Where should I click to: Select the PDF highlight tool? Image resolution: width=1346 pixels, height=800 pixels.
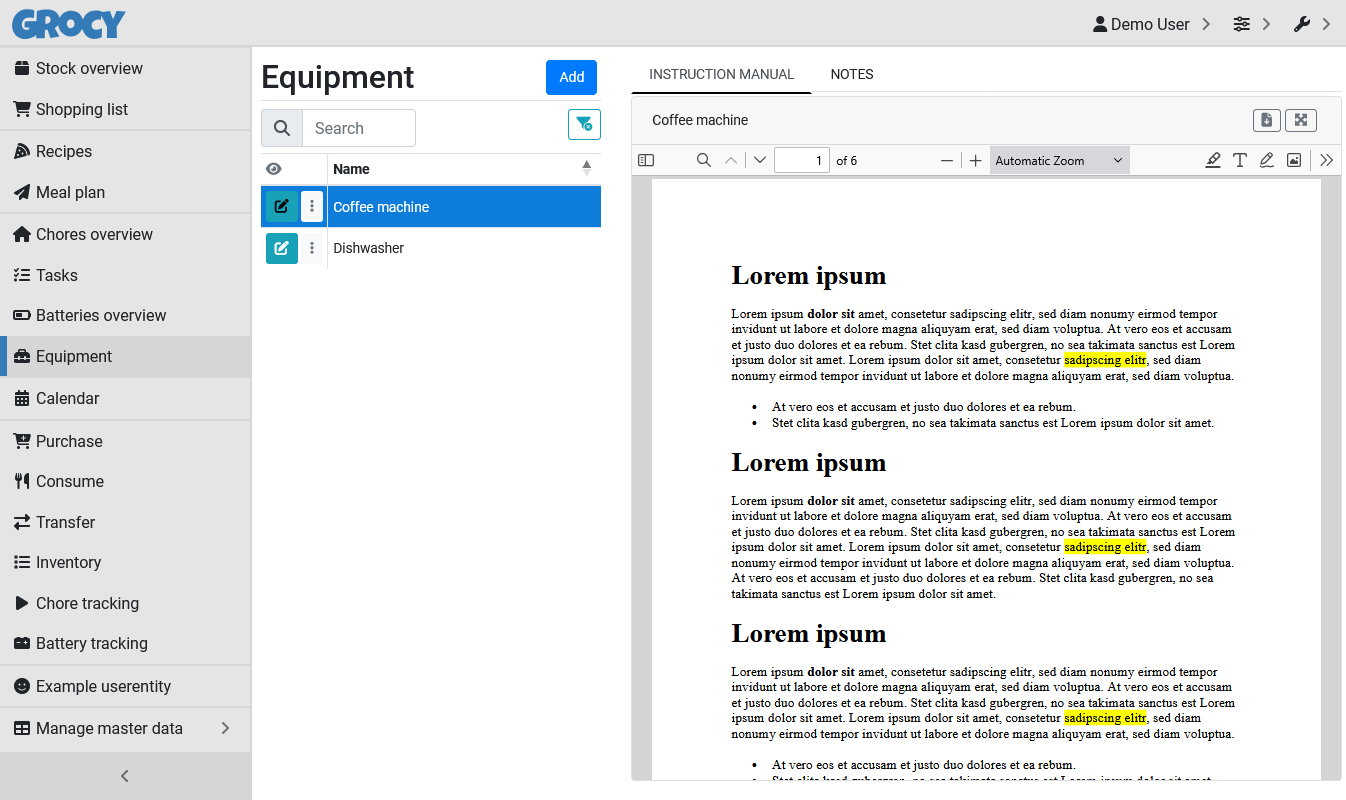[x=1213, y=160]
